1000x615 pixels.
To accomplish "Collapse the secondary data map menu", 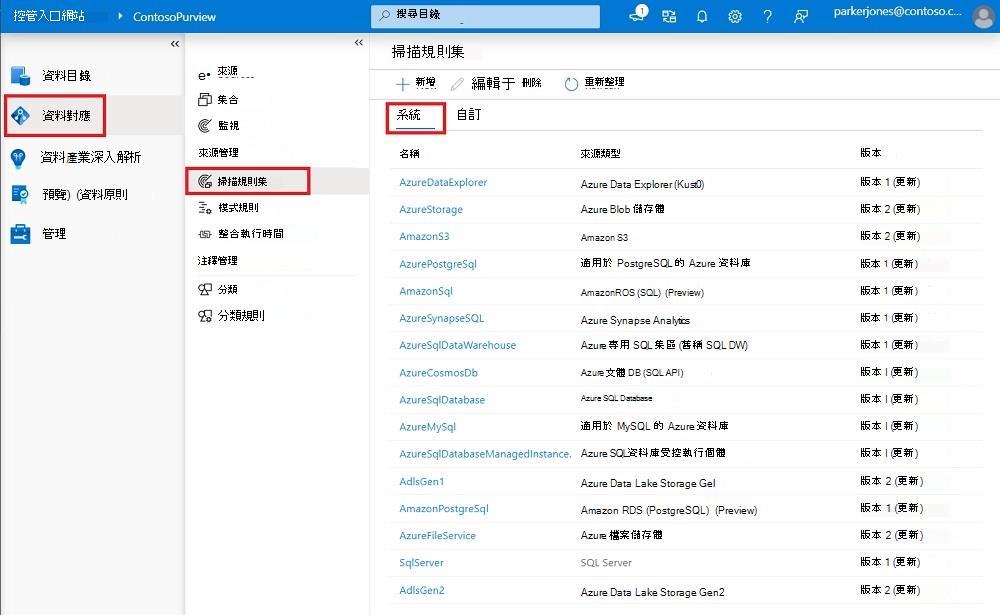I will click(x=358, y=43).
